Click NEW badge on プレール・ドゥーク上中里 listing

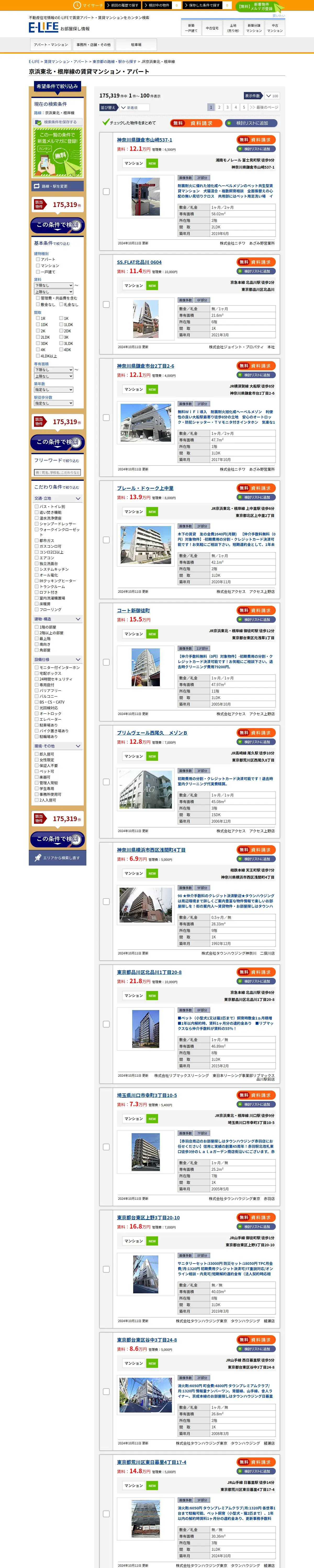point(152,512)
